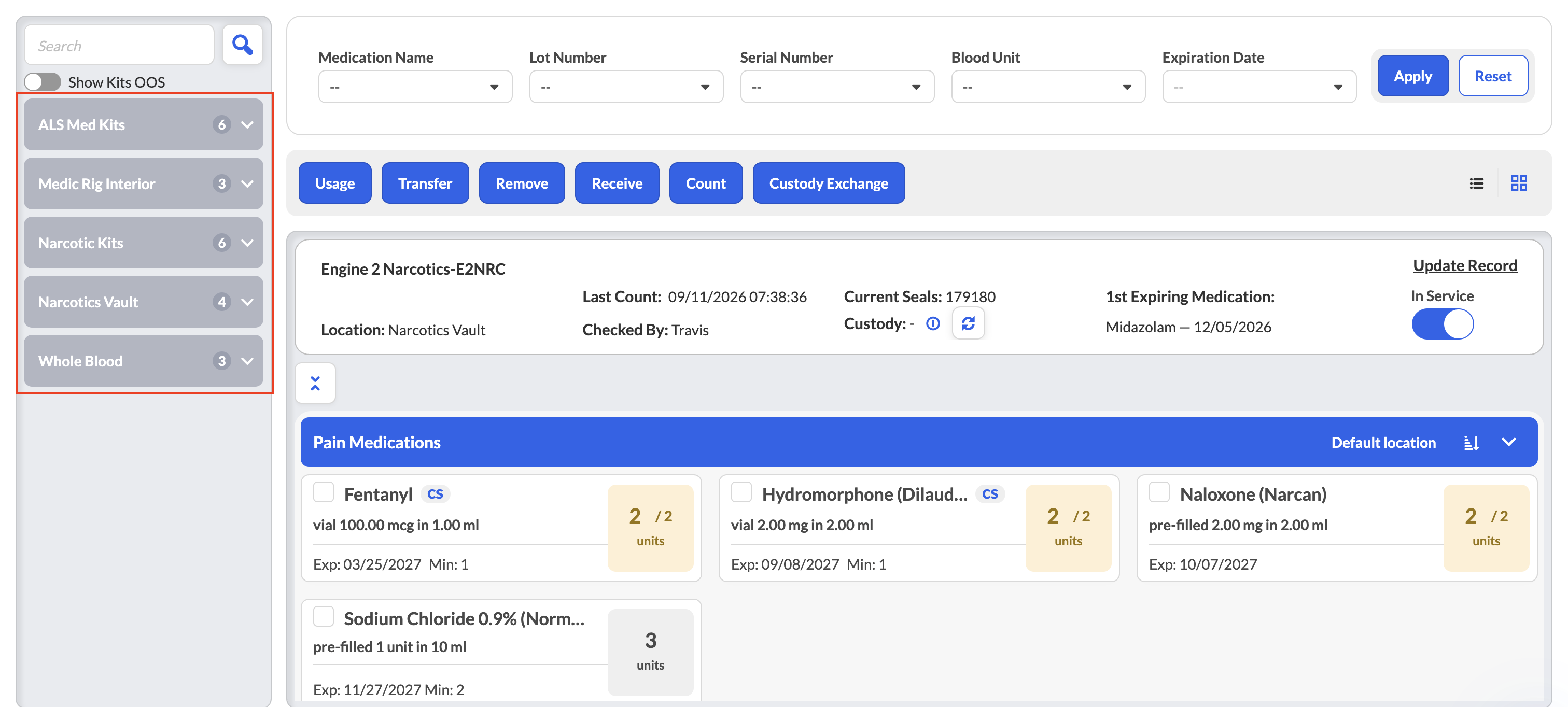Collapse the Pain Medications section chevron
Viewport: 1568px width, 707px height.
pyautogui.click(x=1508, y=442)
